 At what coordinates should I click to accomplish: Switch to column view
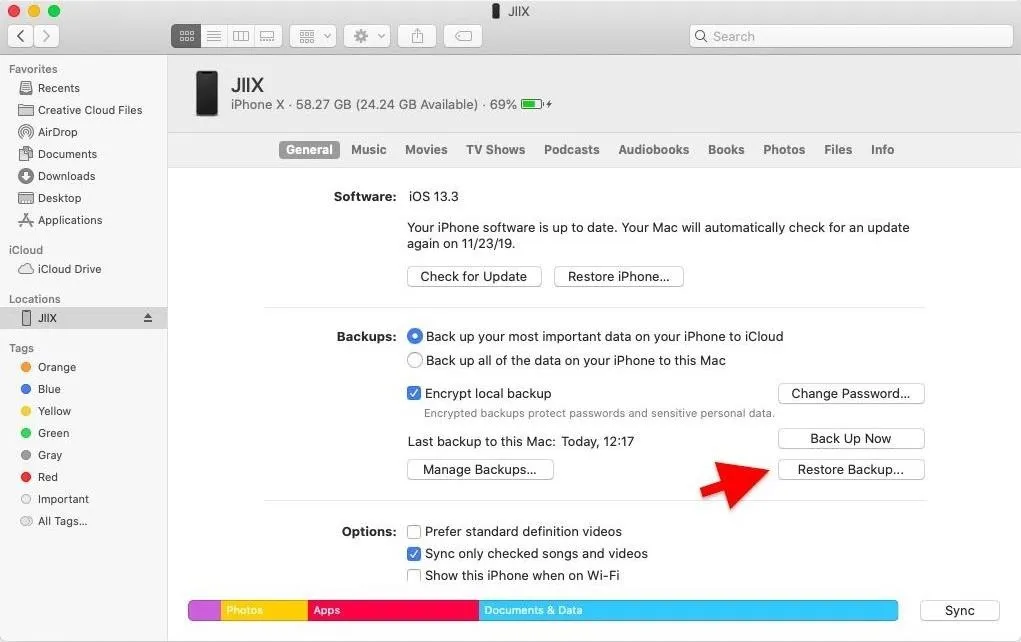click(241, 36)
